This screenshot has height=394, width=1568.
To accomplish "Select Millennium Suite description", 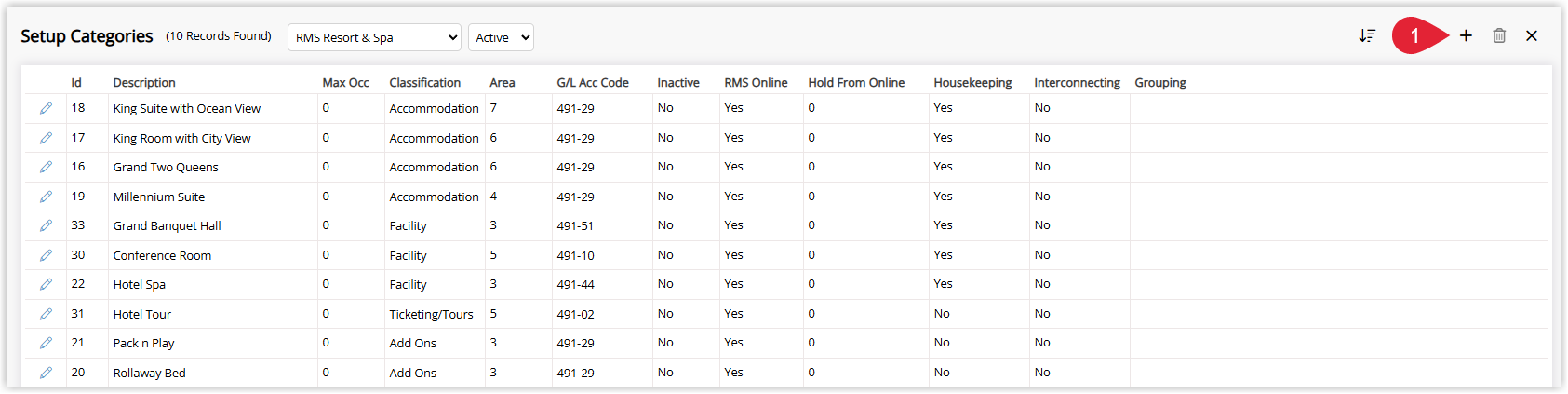I will tap(159, 197).
